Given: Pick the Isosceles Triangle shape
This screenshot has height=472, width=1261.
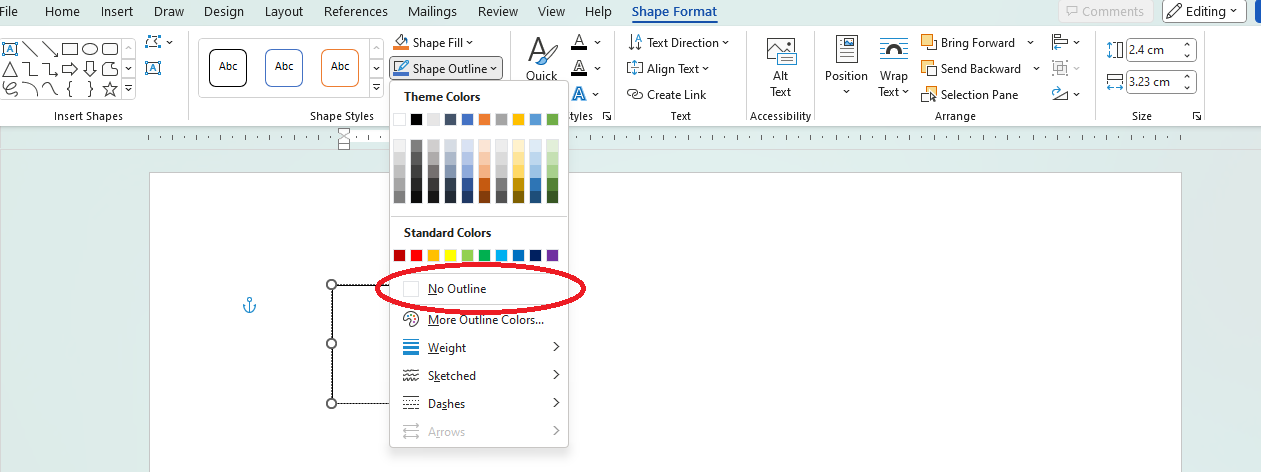Looking at the screenshot, I should (9, 68).
